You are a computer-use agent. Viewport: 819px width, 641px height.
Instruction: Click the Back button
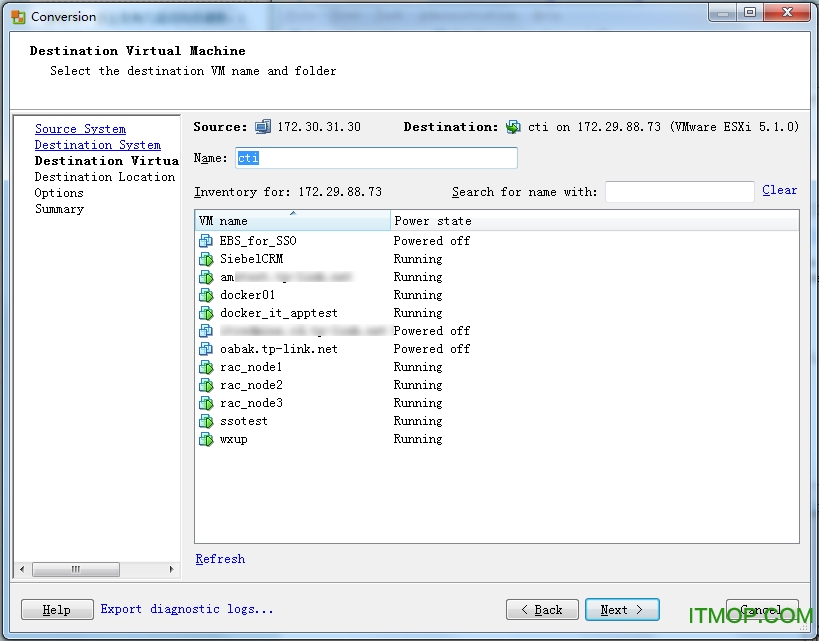click(x=542, y=610)
